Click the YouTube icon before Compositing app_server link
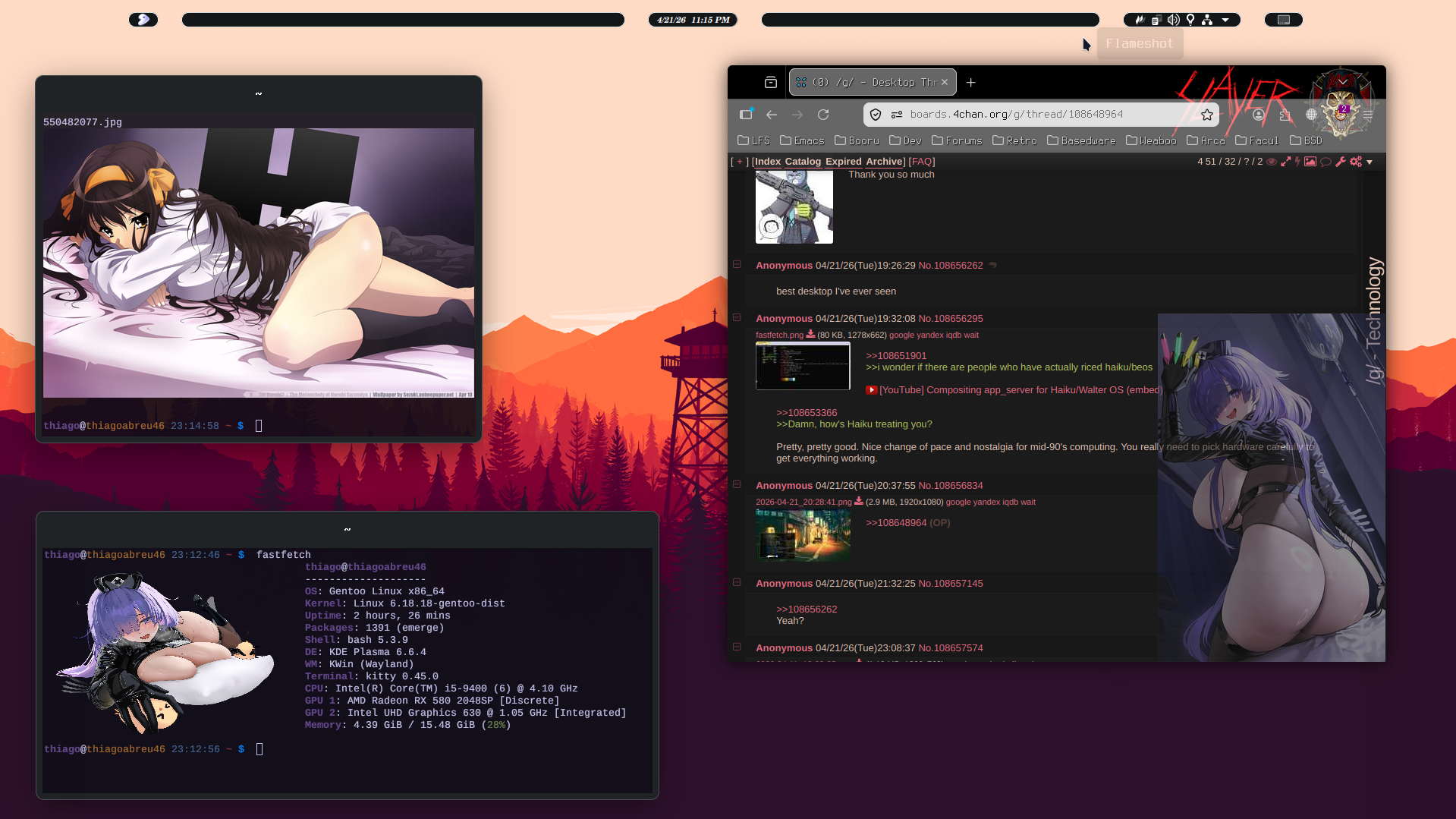Screen dimensions: 1456x819 pos(872,390)
